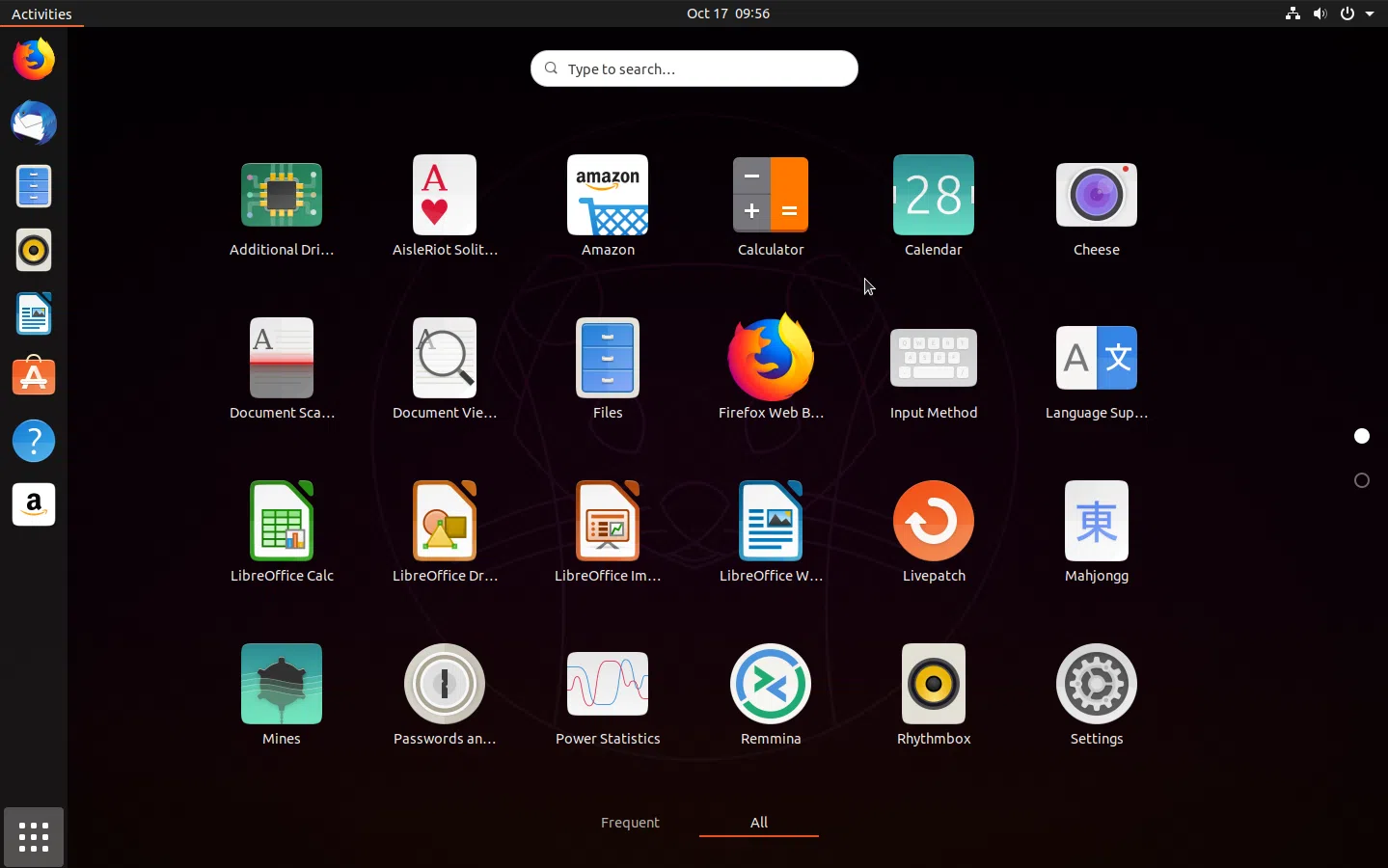
Task: Start AisleRiot Solitaire
Action: click(444, 195)
